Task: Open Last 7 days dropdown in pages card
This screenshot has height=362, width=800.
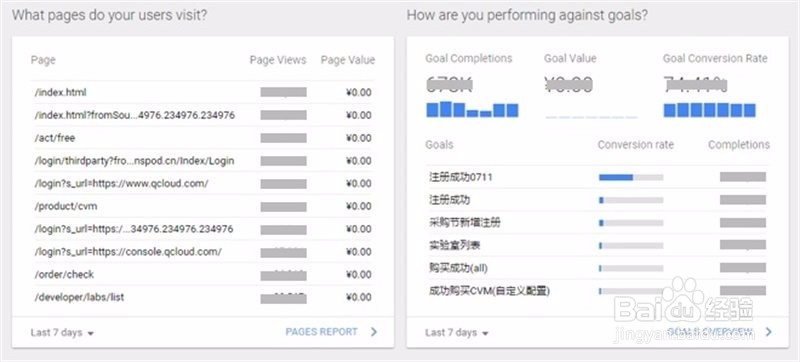Action: 62,333
